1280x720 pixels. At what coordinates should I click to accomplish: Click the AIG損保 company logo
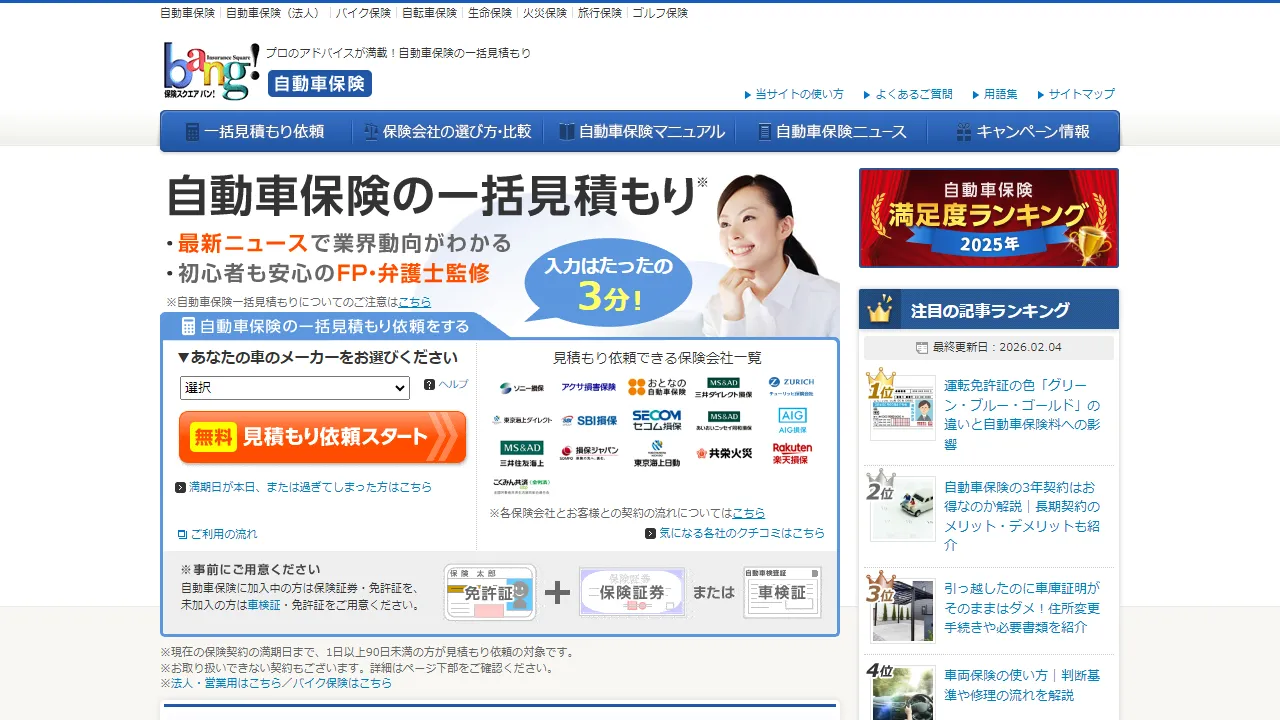pyautogui.click(x=793, y=420)
